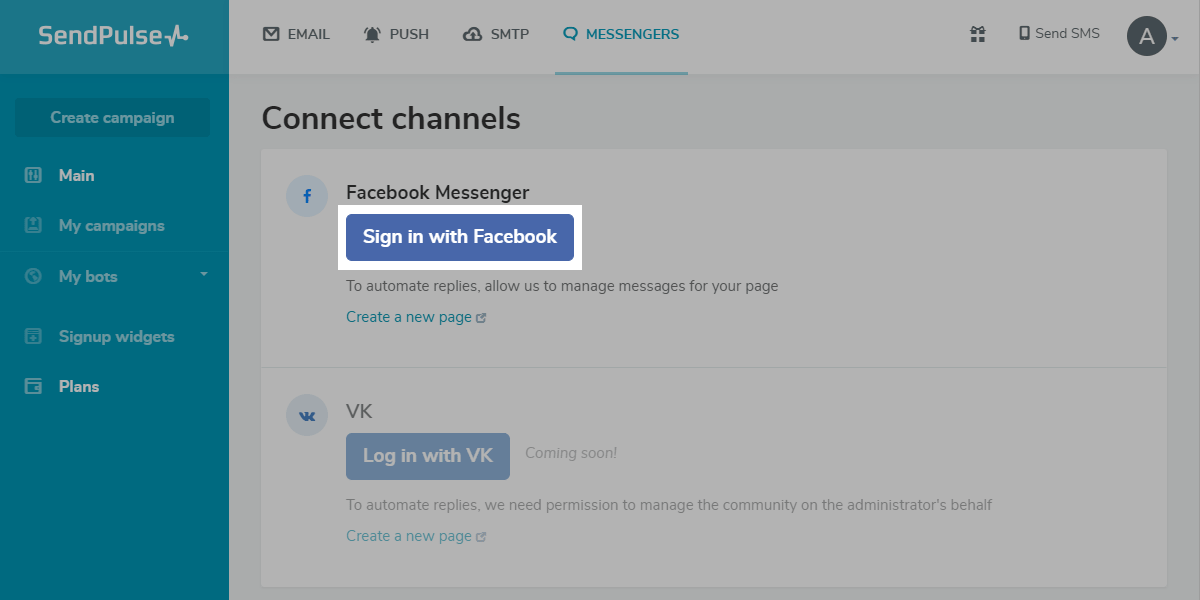Switch to the MESSENGERS tab
The height and width of the screenshot is (600, 1200).
[621, 33]
